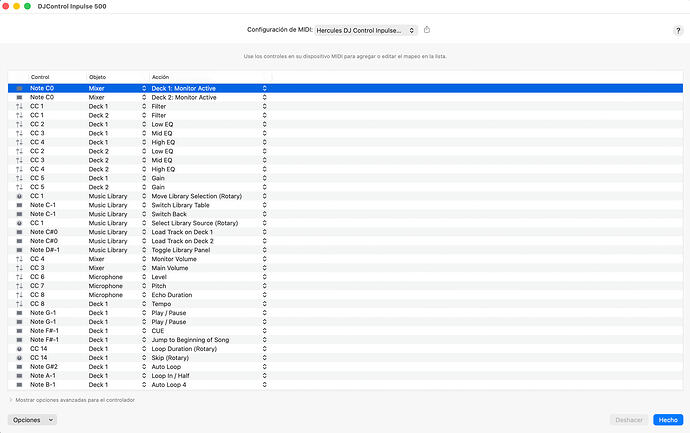Click the Hecho button
Viewport: 690px width, 433px height.
(x=668, y=420)
